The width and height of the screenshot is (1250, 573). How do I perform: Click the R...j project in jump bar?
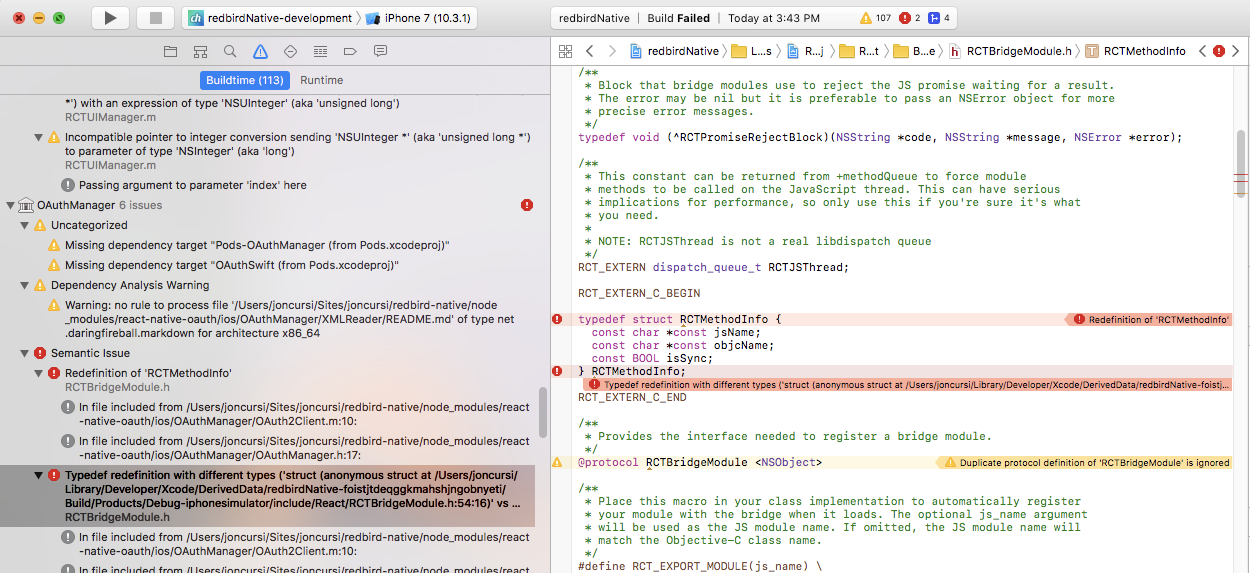coord(806,51)
